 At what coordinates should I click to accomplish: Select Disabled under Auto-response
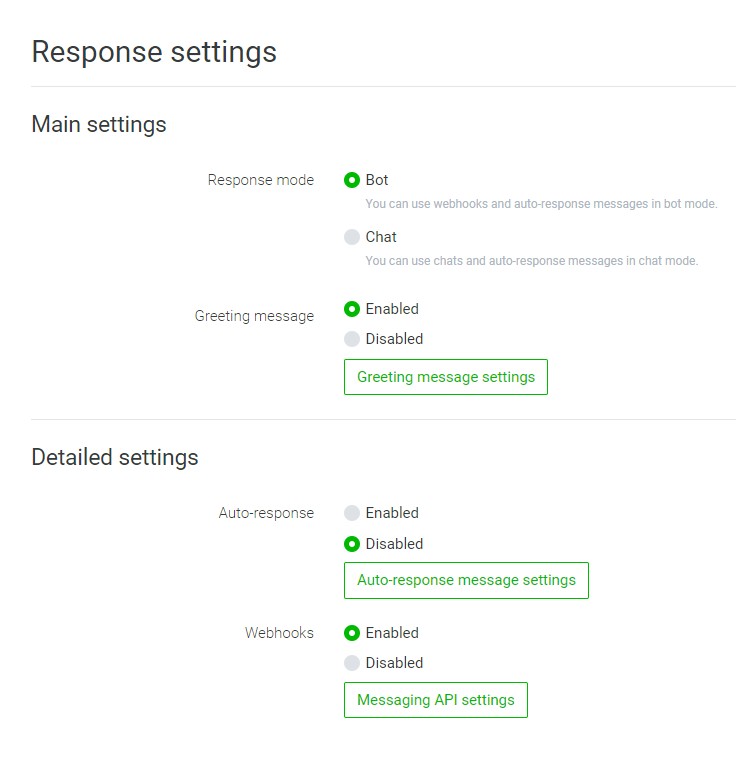click(352, 544)
